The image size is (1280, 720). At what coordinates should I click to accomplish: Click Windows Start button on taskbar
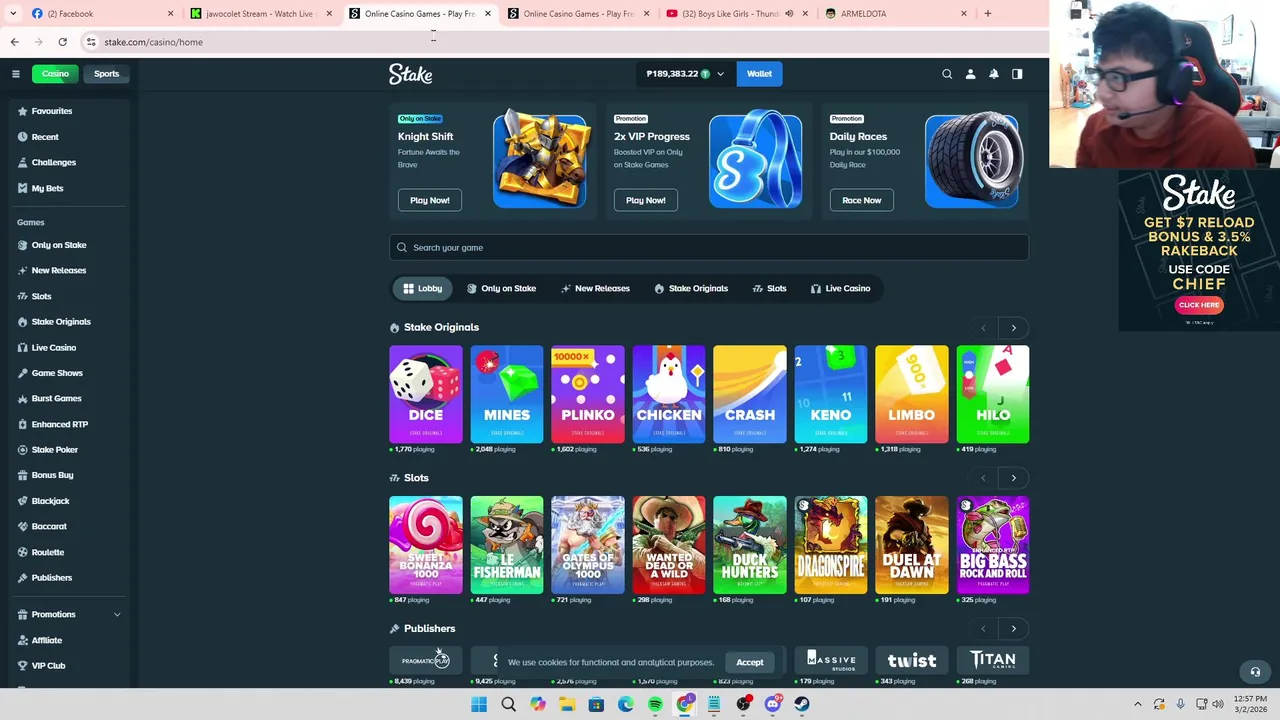479,704
